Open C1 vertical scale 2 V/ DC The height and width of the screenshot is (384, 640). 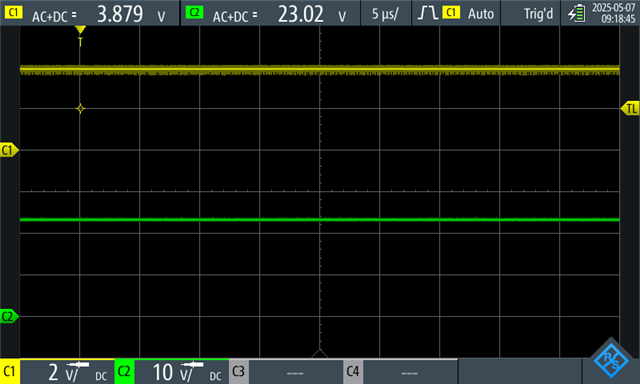[x=67, y=372]
